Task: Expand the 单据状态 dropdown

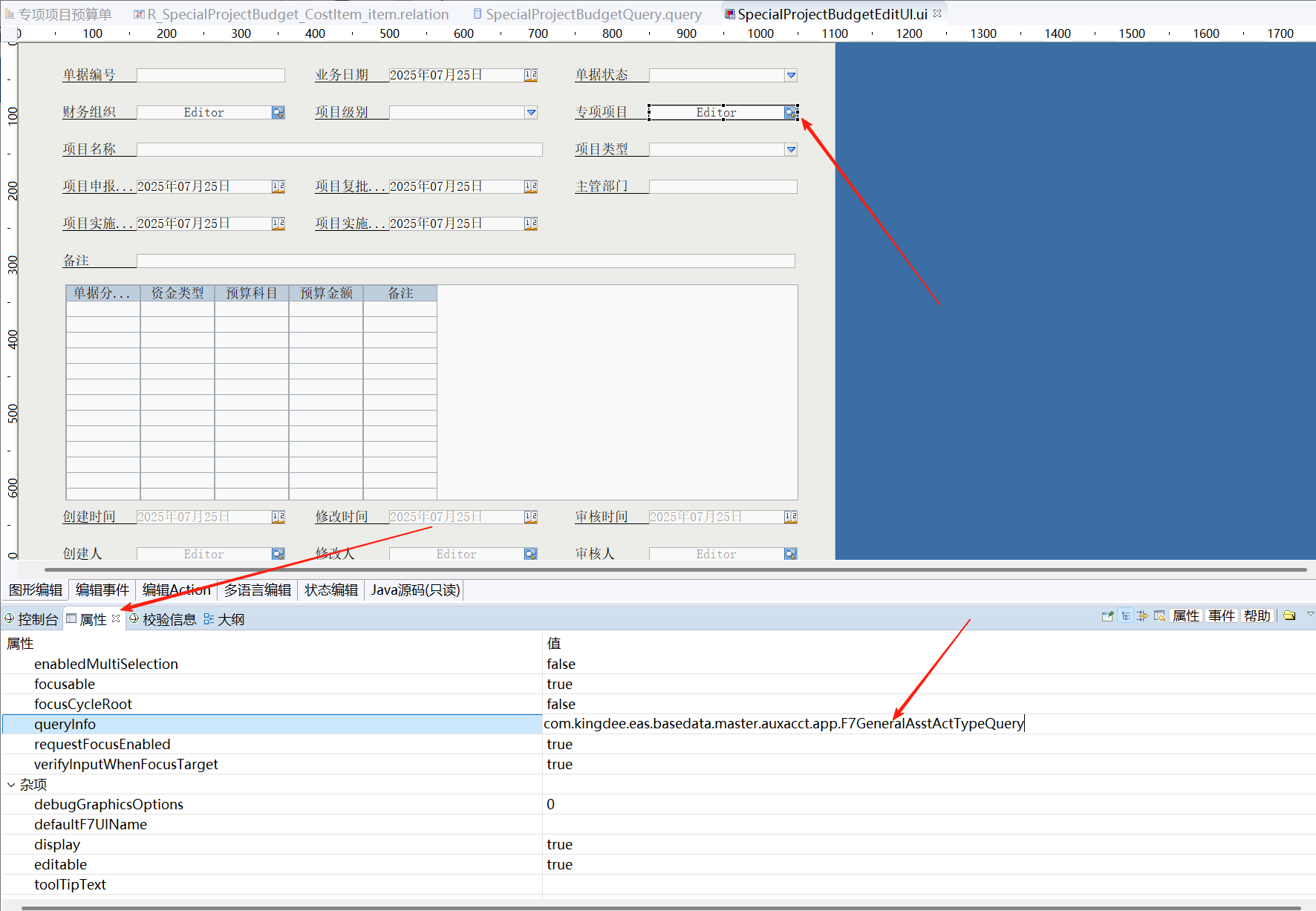Action: pyautogui.click(x=791, y=75)
